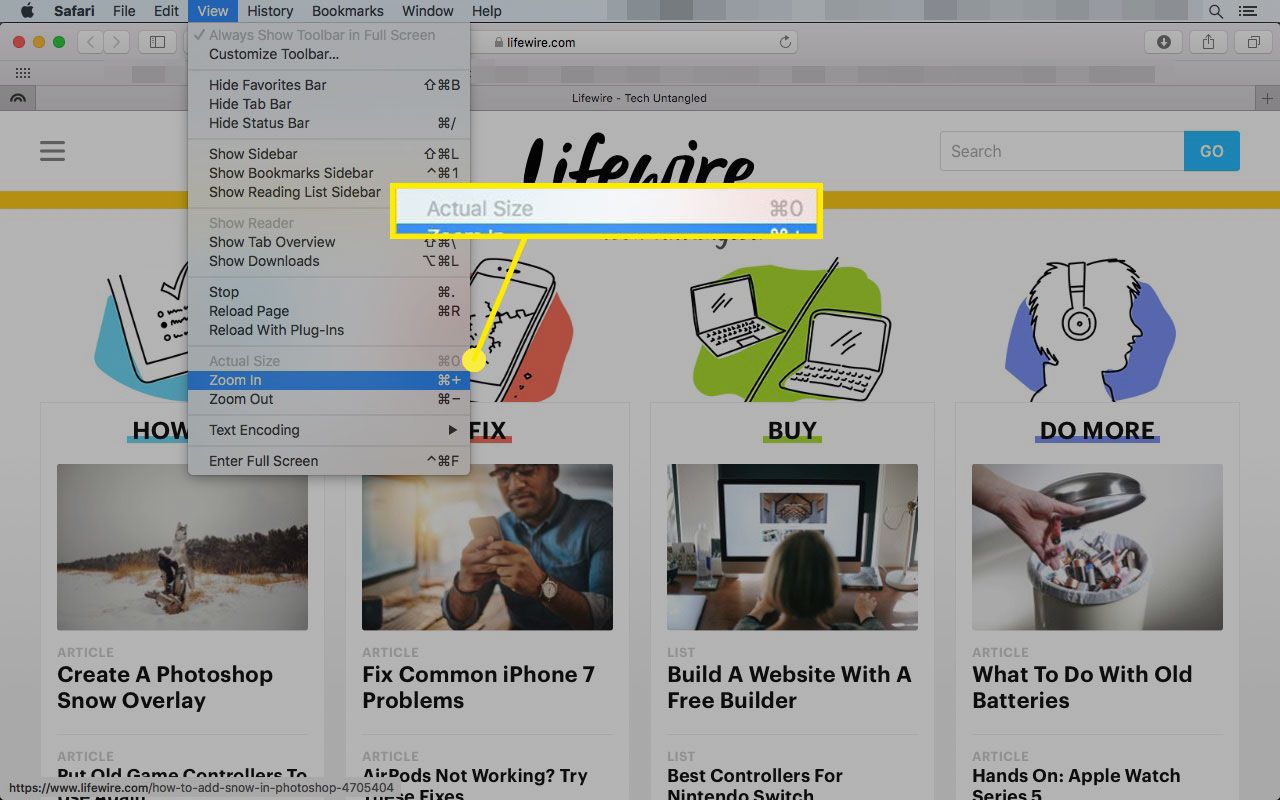The height and width of the screenshot is (800, 1280).
Task: Choose Show Sidebar in View menu
Action: (329, 154)
